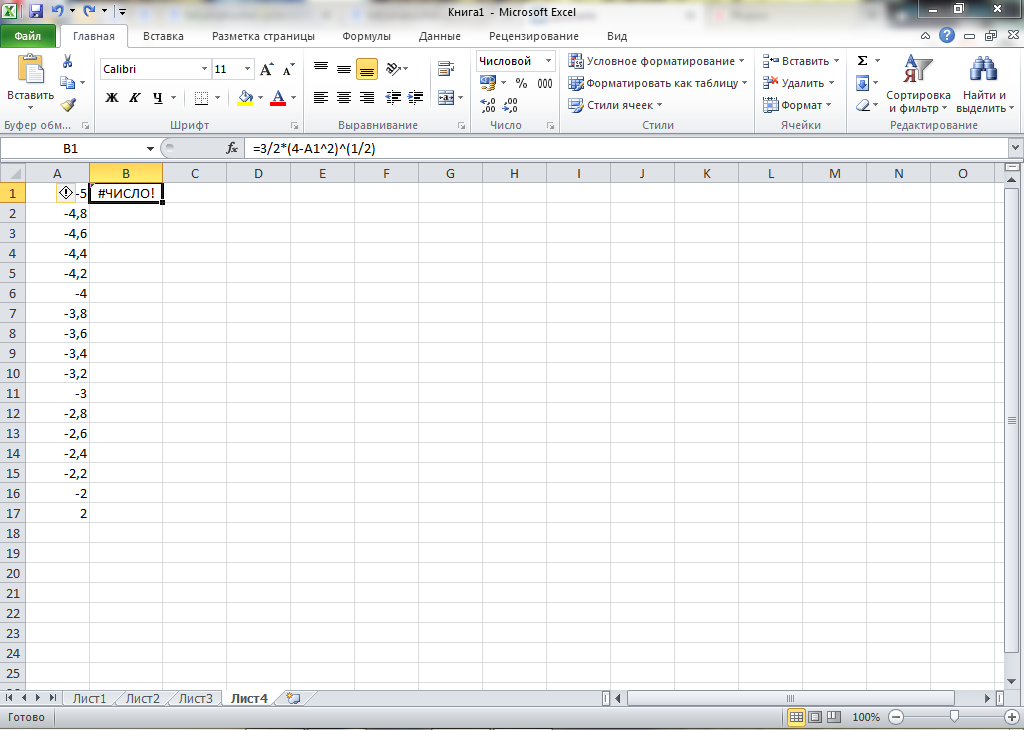Open the Формат cells dropdown
The width and height of the screenshot is (1024, 730).
[x=797, y=104]
